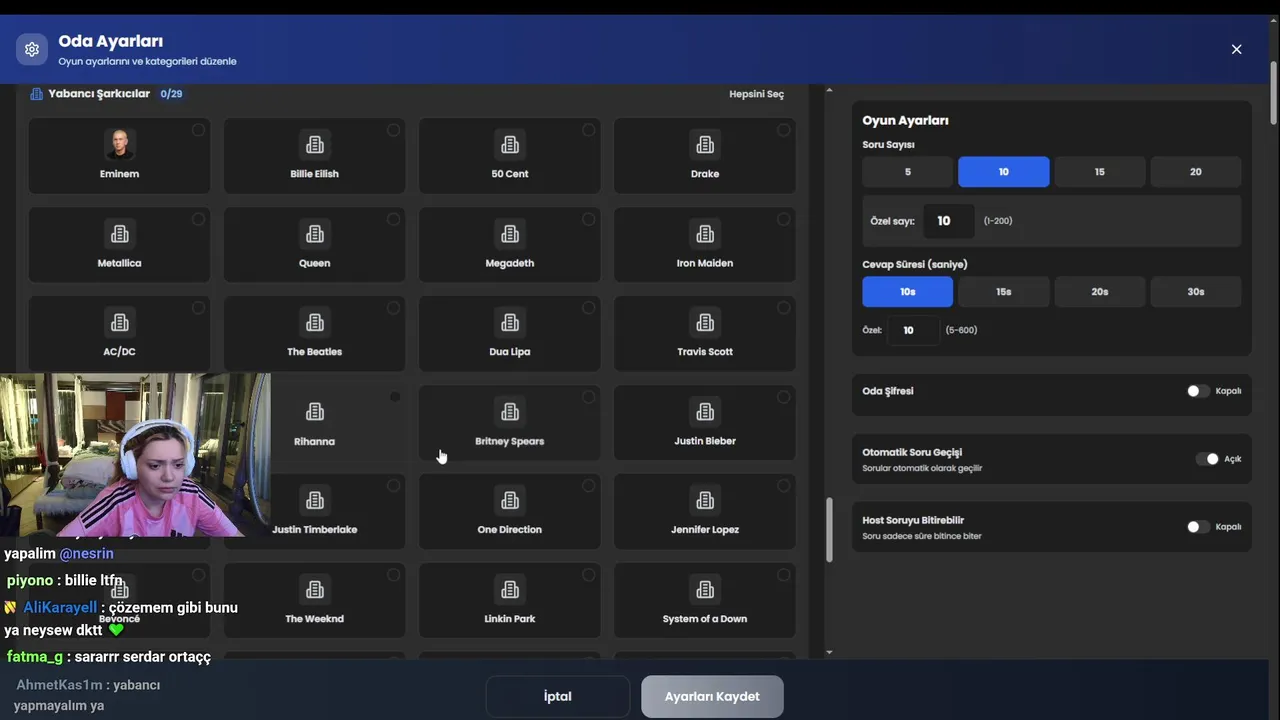Click the Britney Spears card icon
This screenshot has width=1280, height=720.
tap(510, 412)
